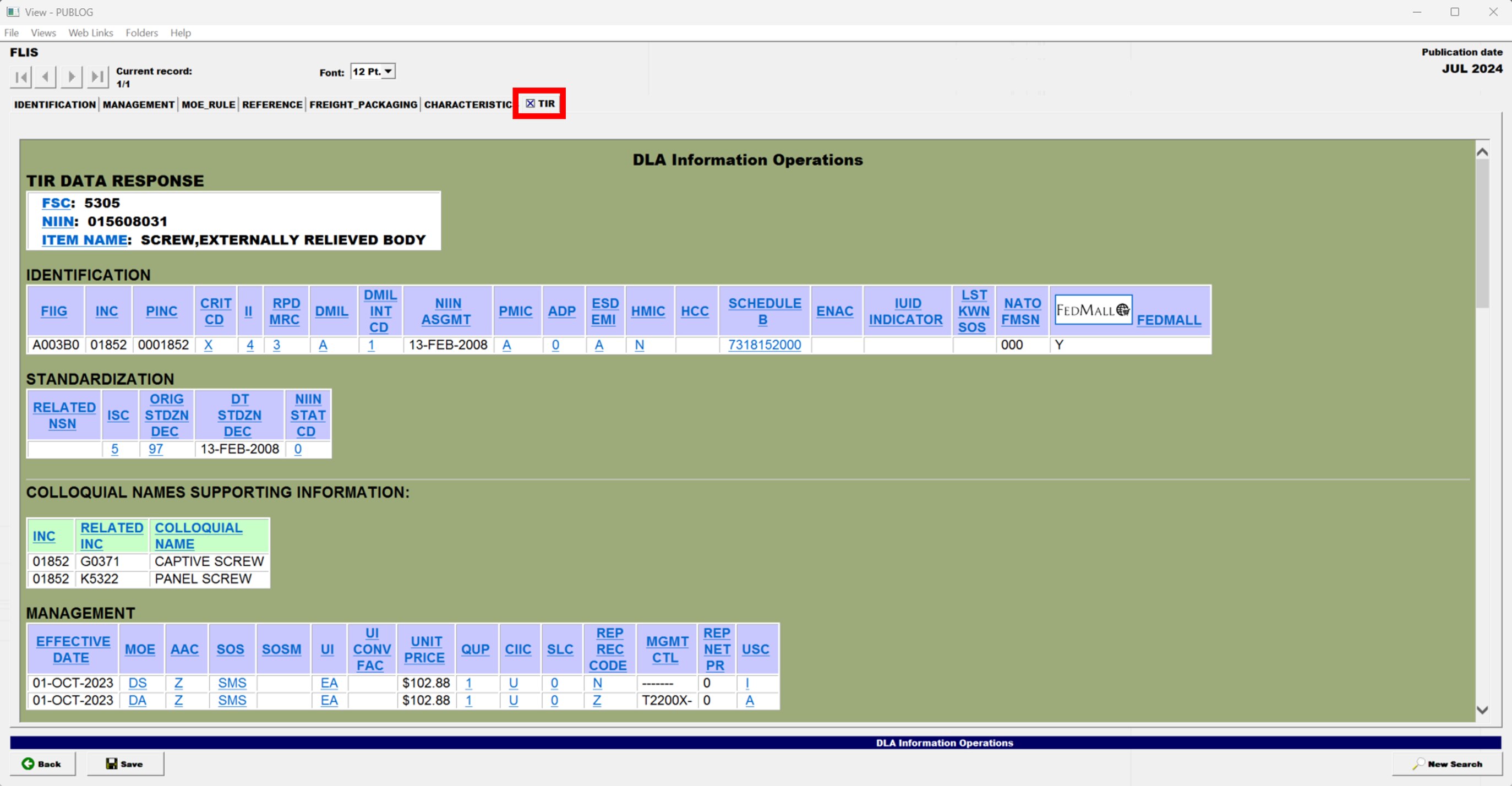1512x786 pixels.
Task: Click the Save button
Action: pos(125,763)
